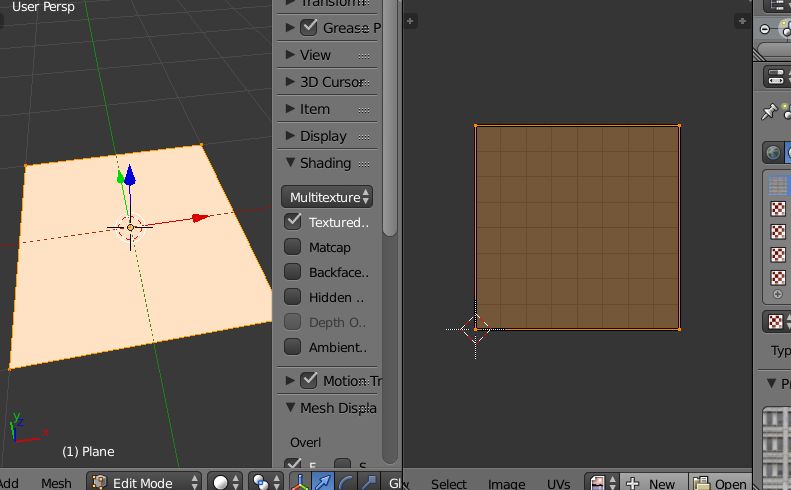The height and width of the screenshot is (490, 791).
Task: Open the Edit Mode selector dropdown
Action: tap(144, 482)
